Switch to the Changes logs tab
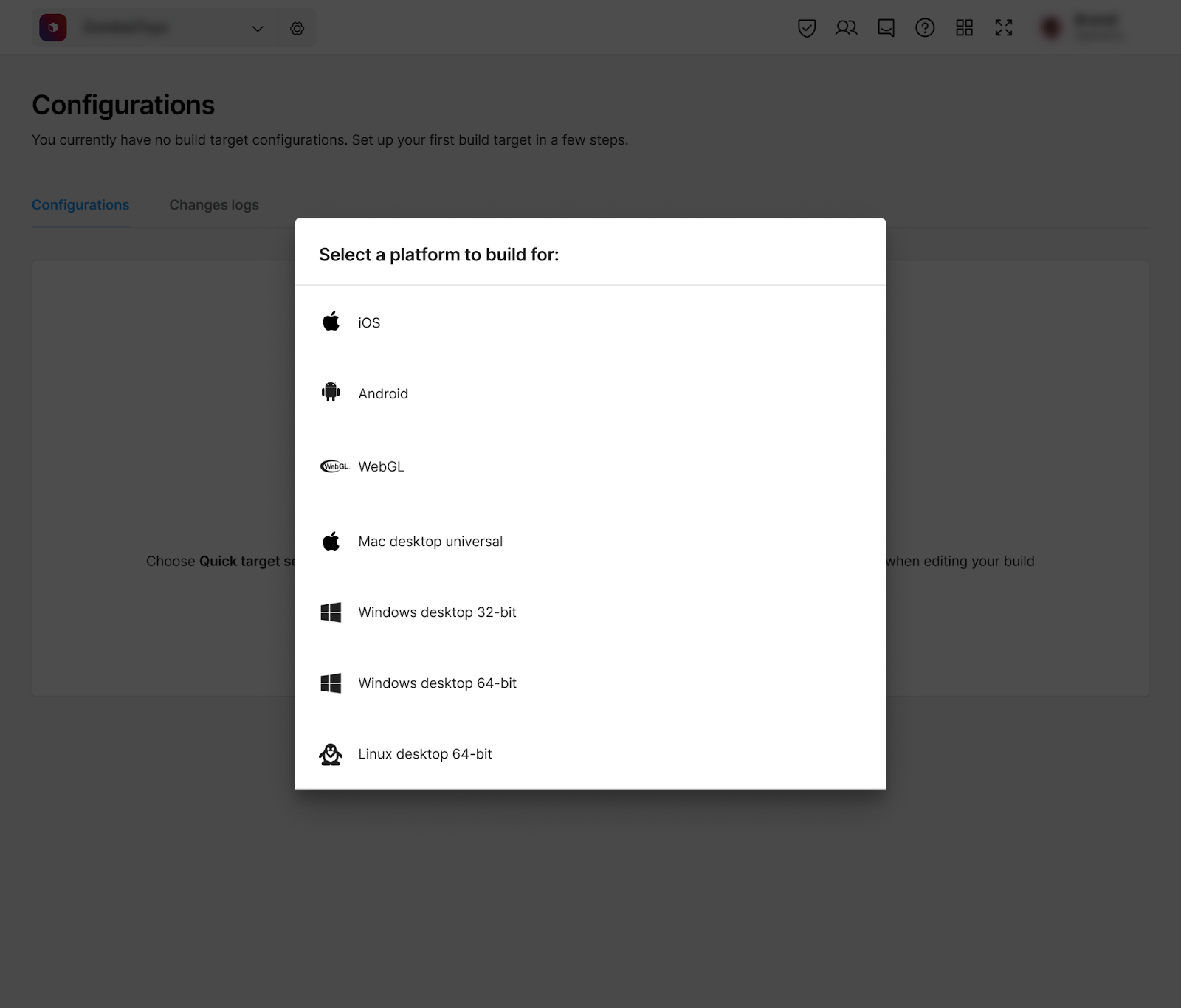The height and width of the screenshot is (1008, 1181). [214, 205]
